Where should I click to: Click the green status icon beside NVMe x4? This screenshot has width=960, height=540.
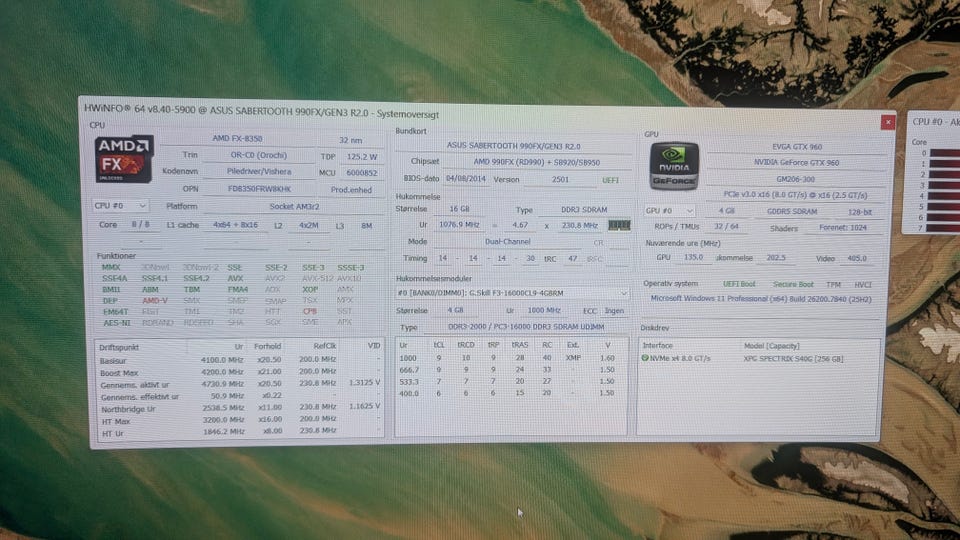click(x=645, y=358)
